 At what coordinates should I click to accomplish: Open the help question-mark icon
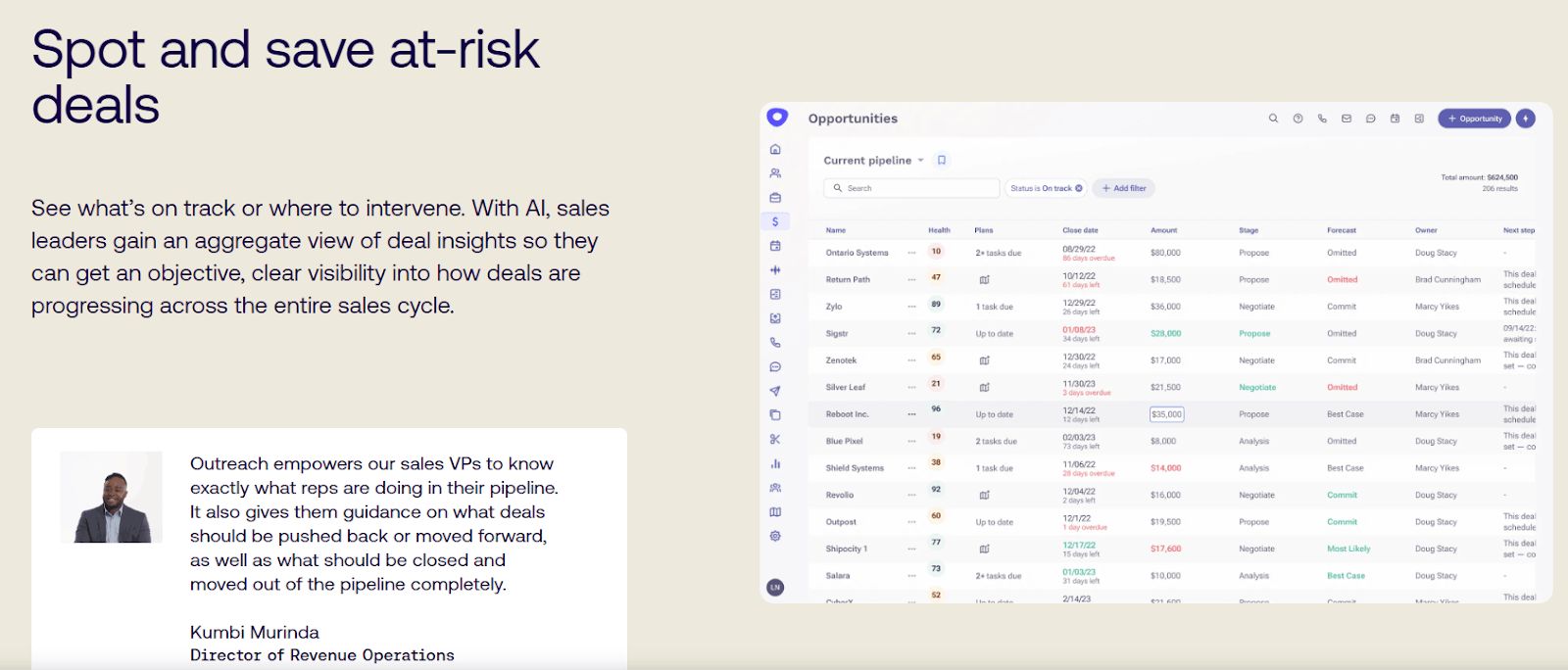click(1298, 119)
